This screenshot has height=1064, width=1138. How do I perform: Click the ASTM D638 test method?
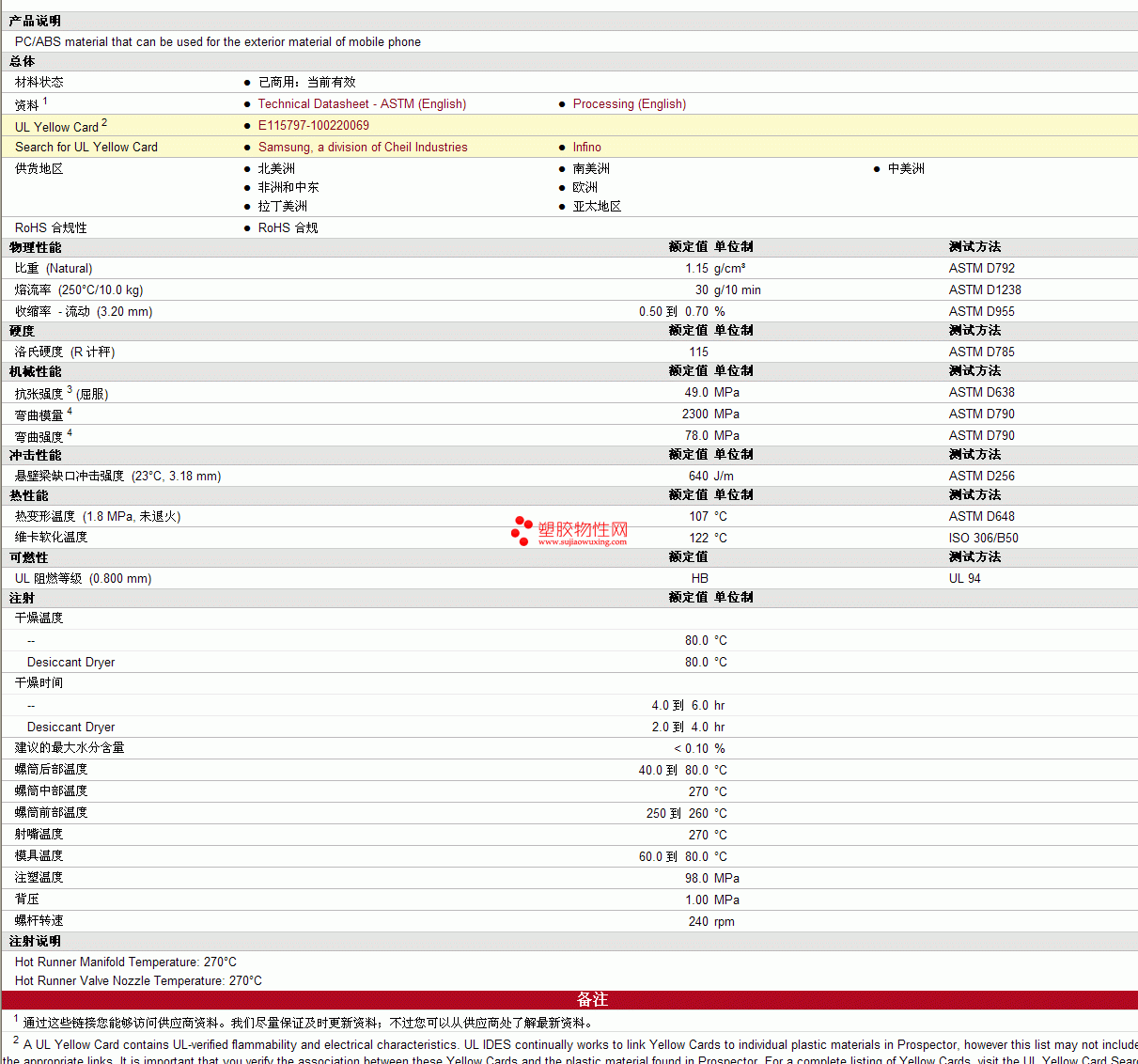[x=982, y=393]
